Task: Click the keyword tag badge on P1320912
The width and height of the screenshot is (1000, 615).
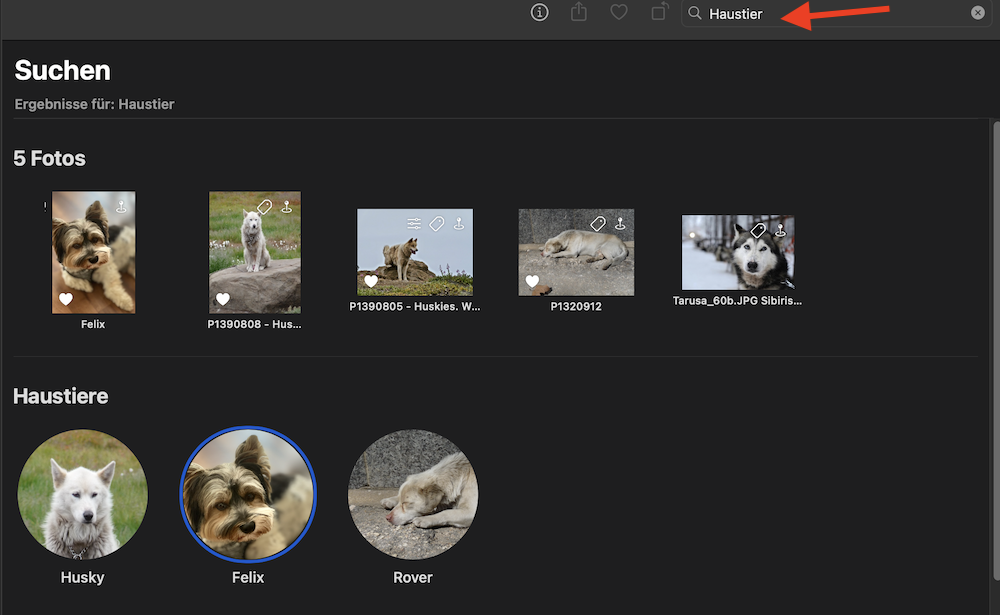Action: [598, 224]
